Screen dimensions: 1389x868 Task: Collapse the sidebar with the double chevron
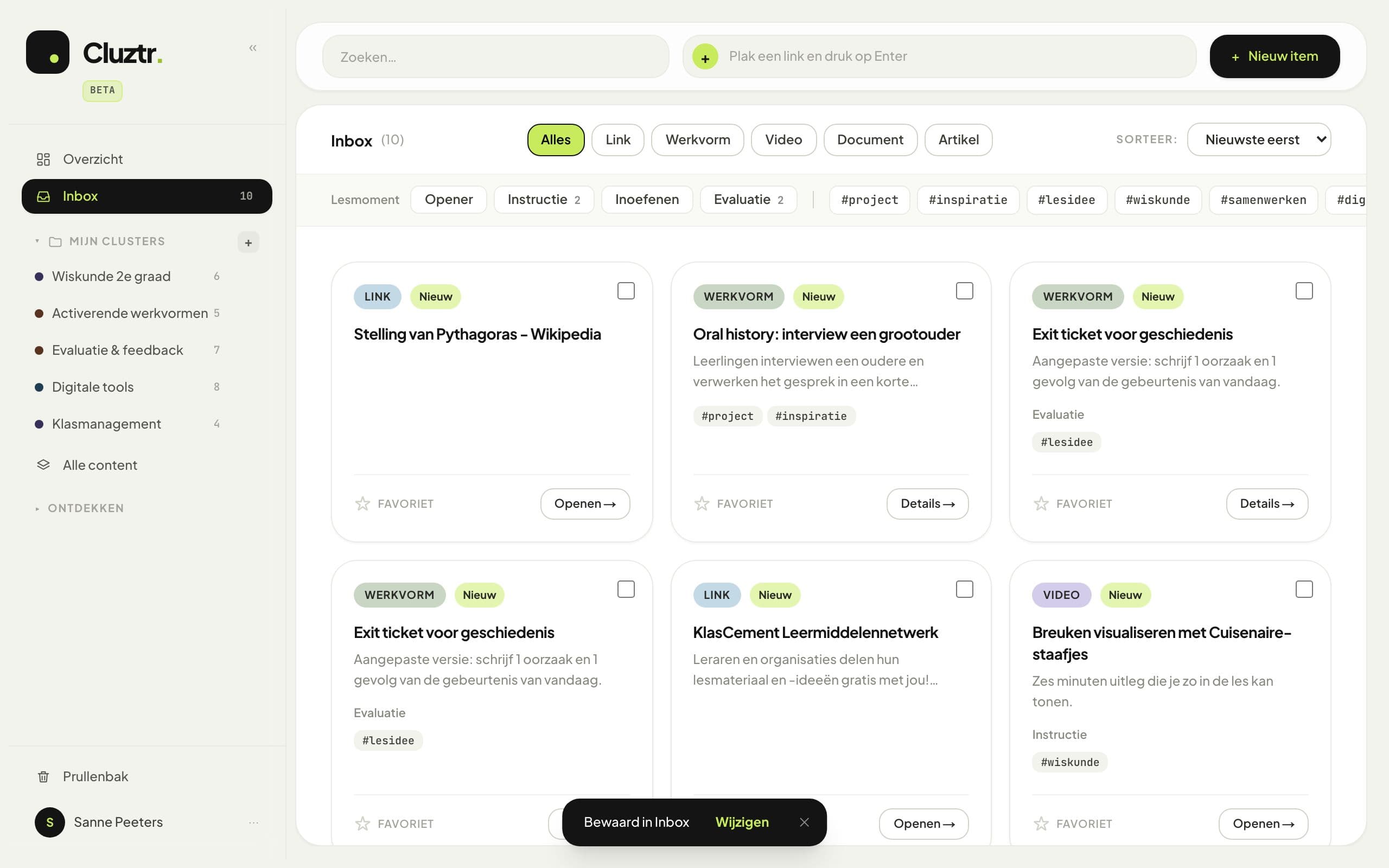(252, 48)
